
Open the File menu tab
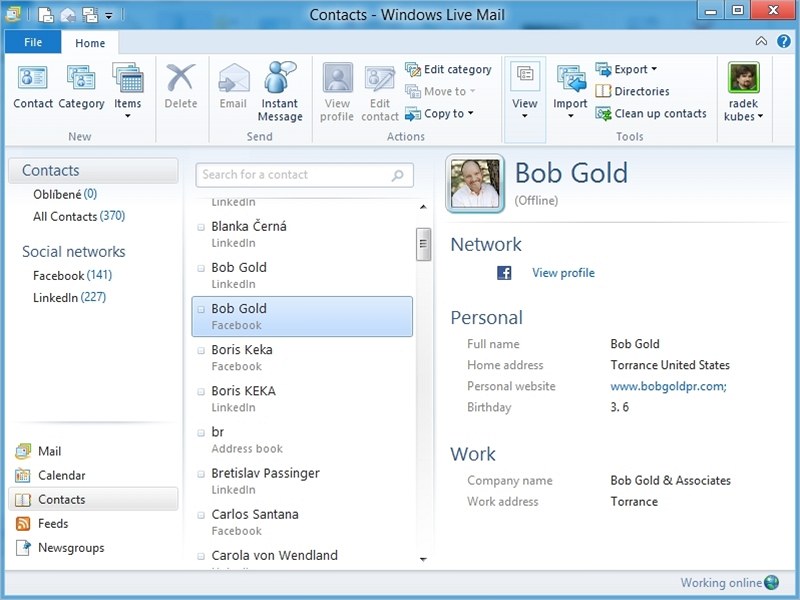(x=33, y=43)
